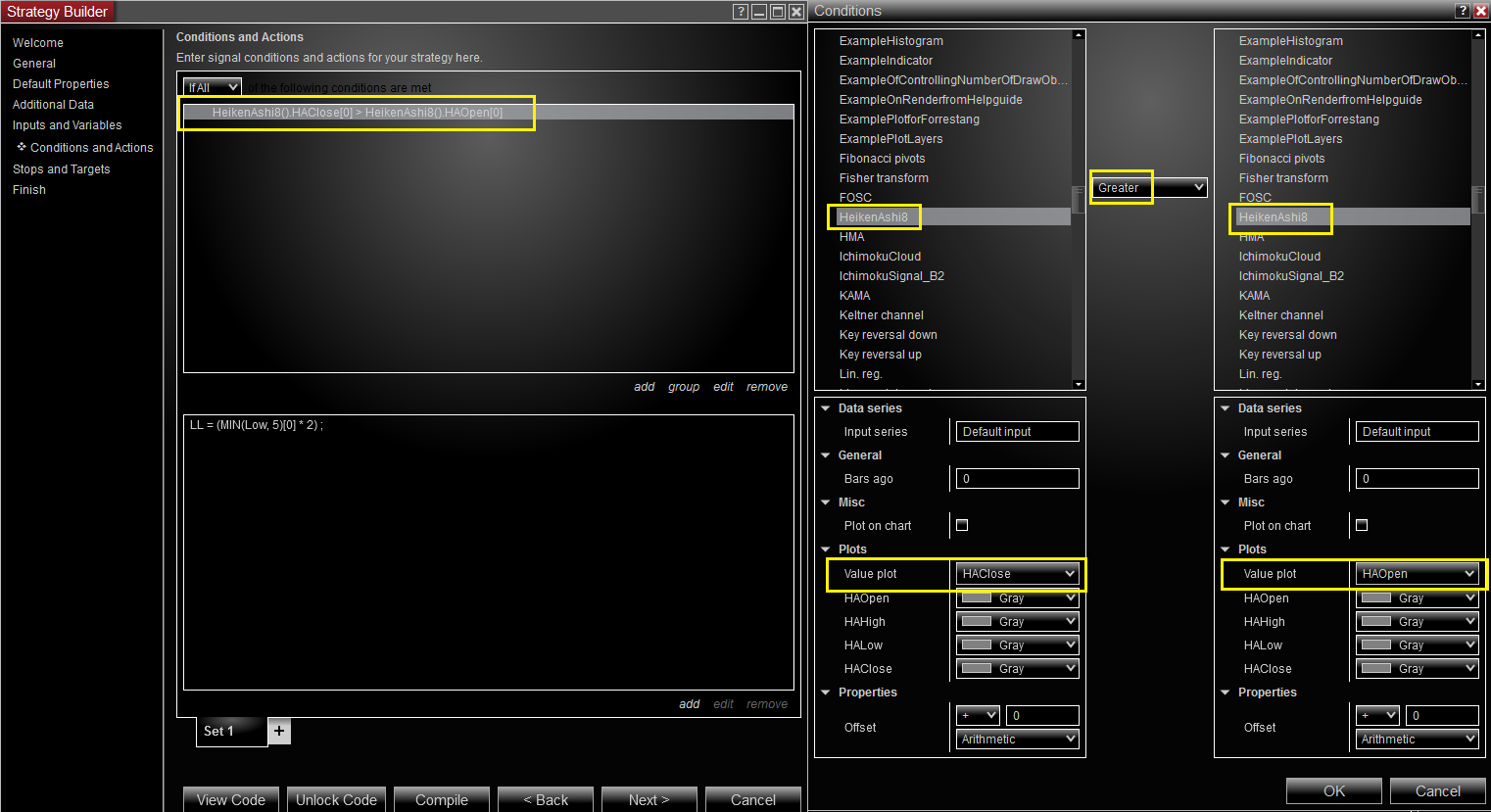Open the left panel offset sign dropdown
Image resolution: width=1491 pixels, height=812 pixels.
click(978, 715)
